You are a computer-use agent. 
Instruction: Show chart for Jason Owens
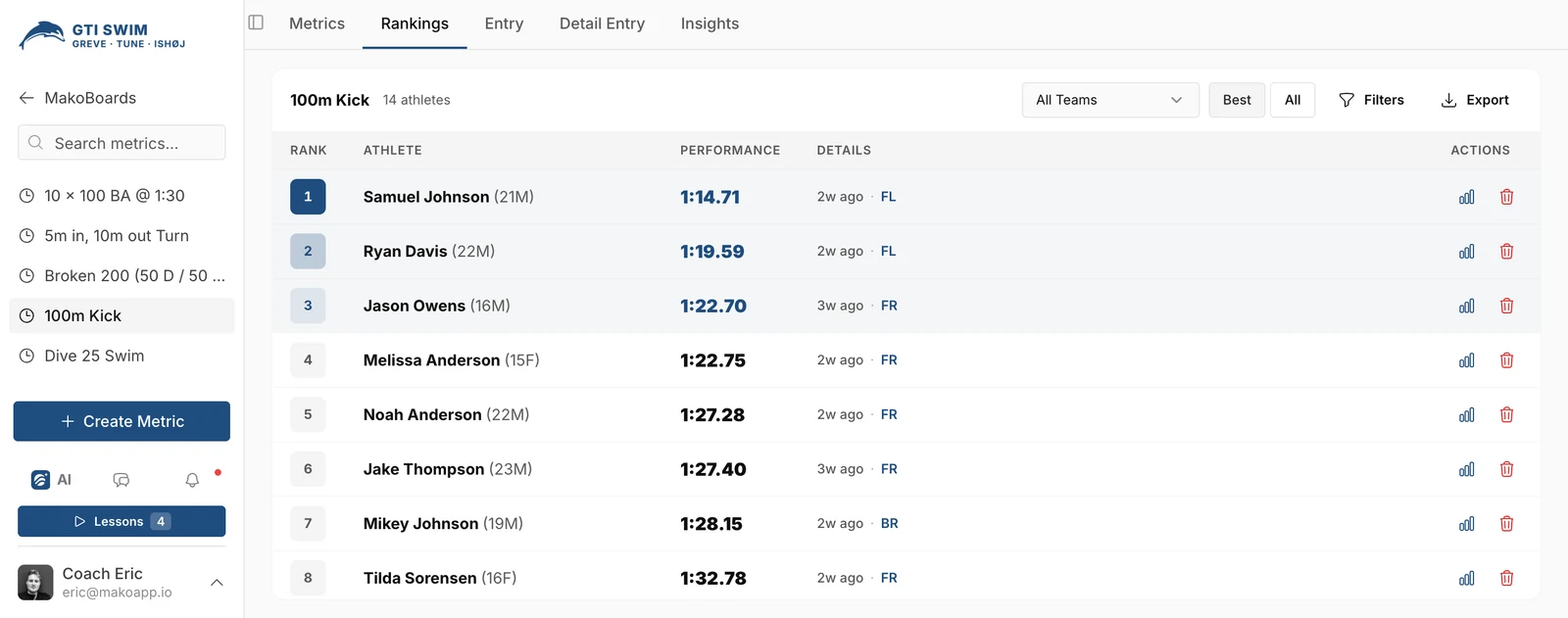point(1466,306)
